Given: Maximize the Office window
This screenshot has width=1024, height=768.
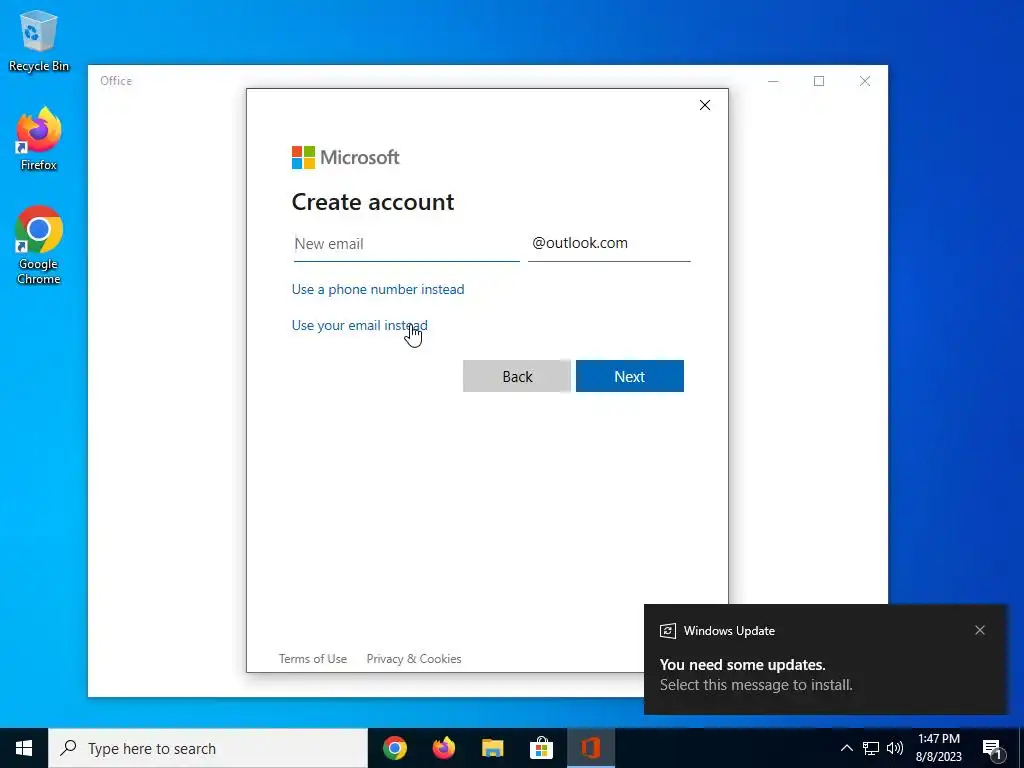Looking at the screenshot, I should pos(819,81).
